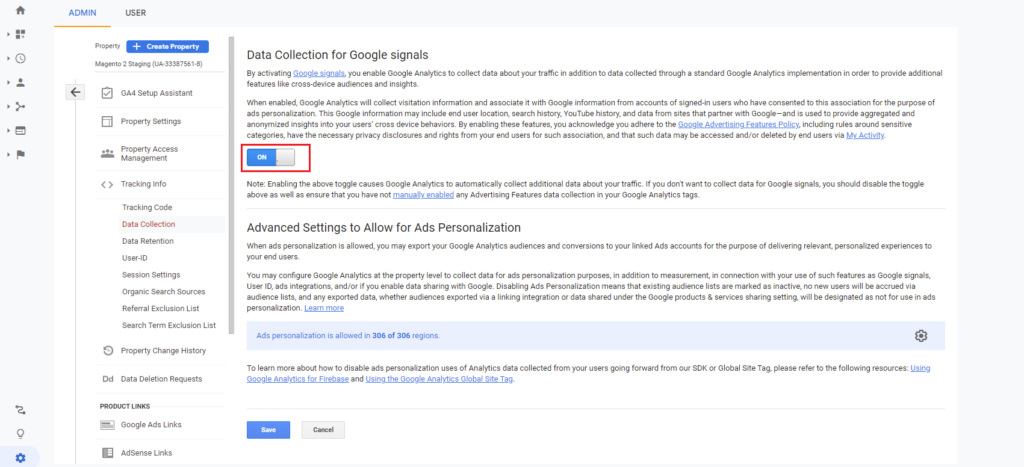1024x467 pixels.
Task: Expand Audience arrow in left rail
Action: (x=8, y=82)
